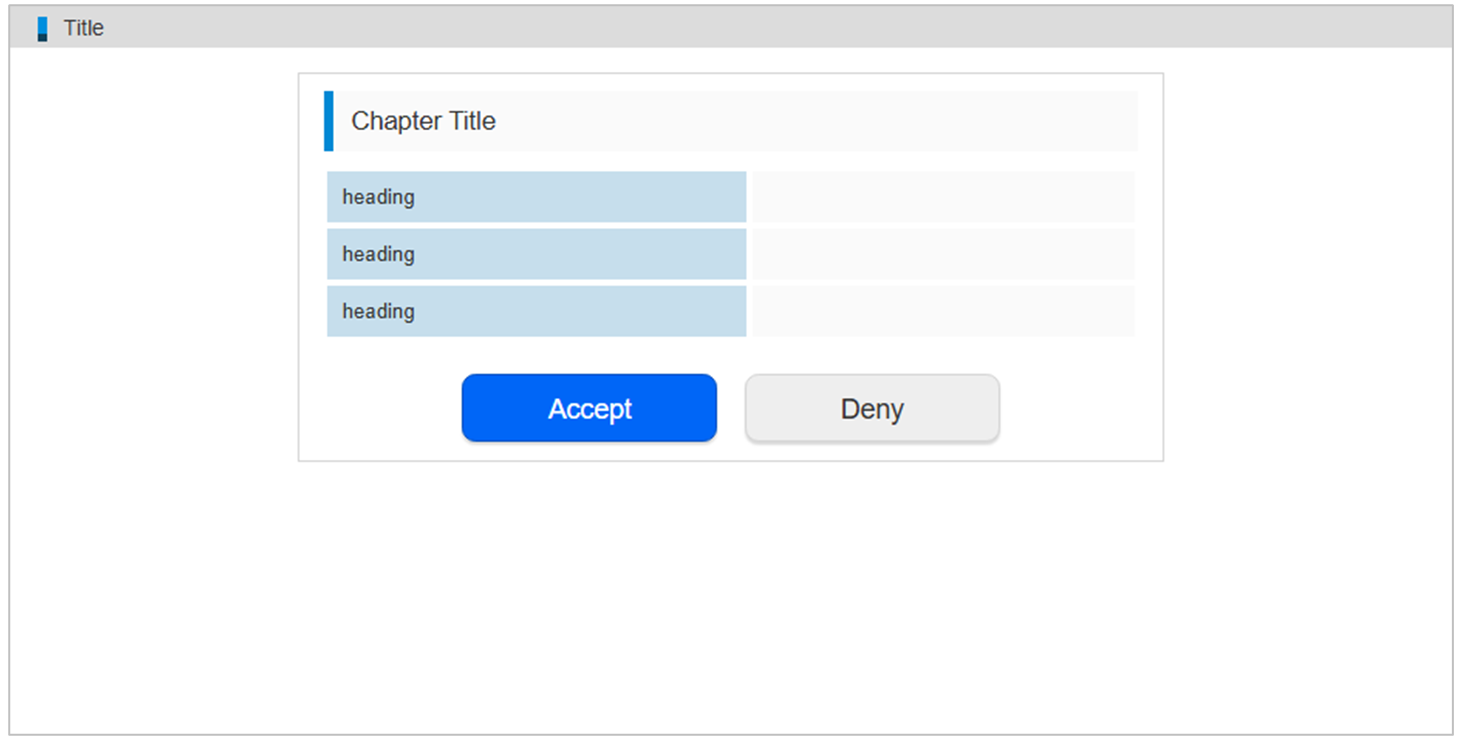Click the card's empty space left of Accept
This screenshot has width=1459, height=738.
380,408
